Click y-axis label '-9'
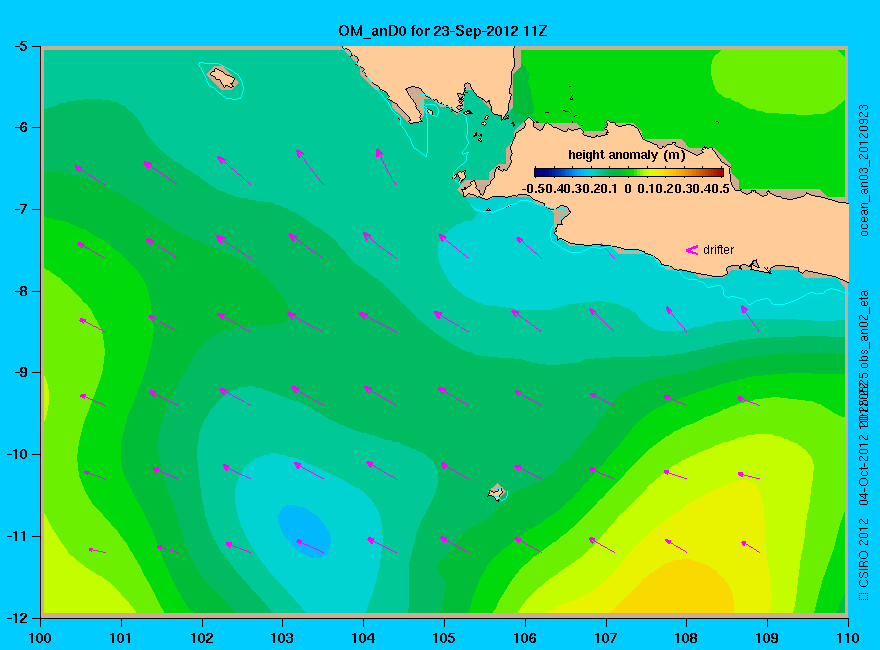 click(x=20, y=373)
